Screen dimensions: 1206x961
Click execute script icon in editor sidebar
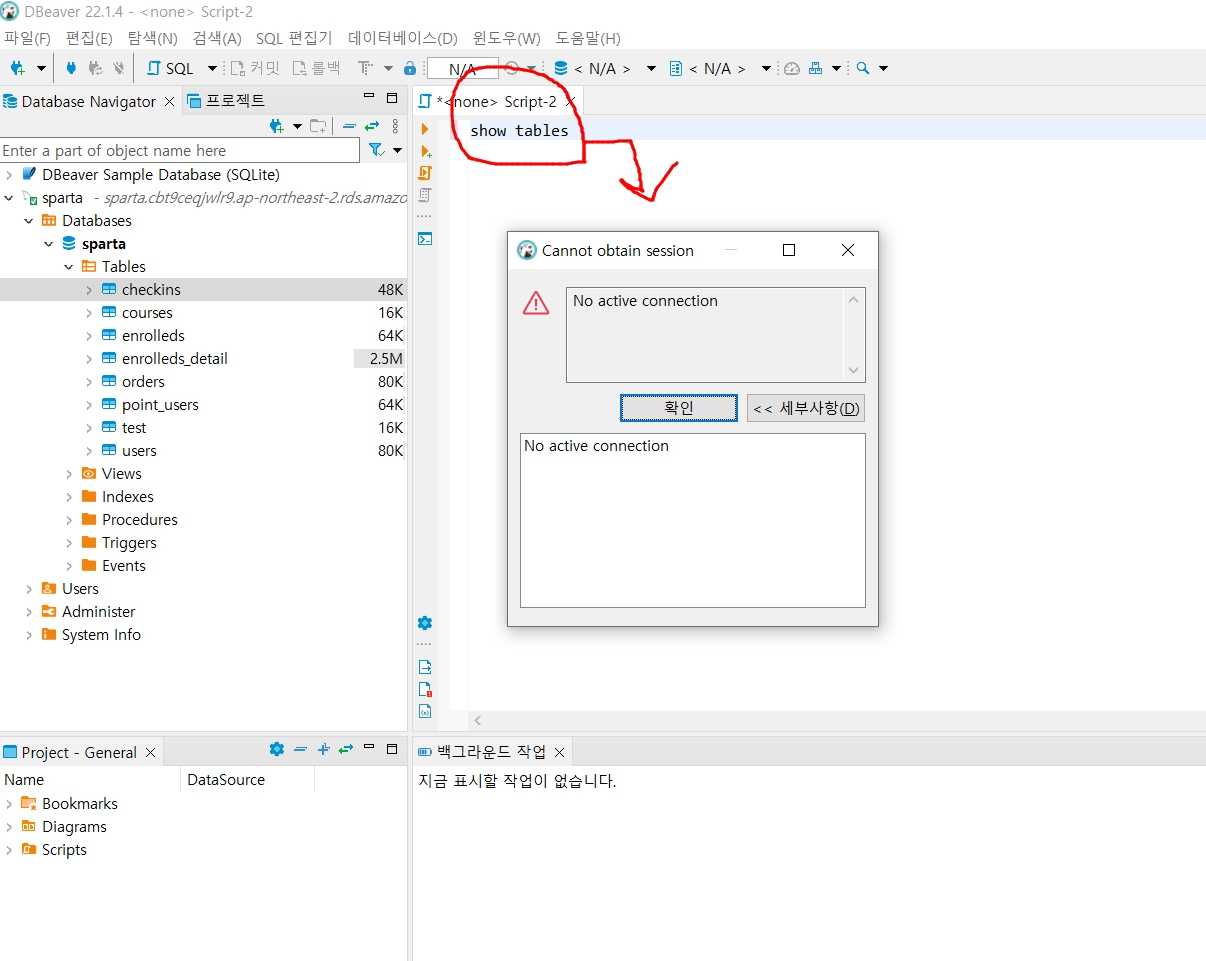425,174
